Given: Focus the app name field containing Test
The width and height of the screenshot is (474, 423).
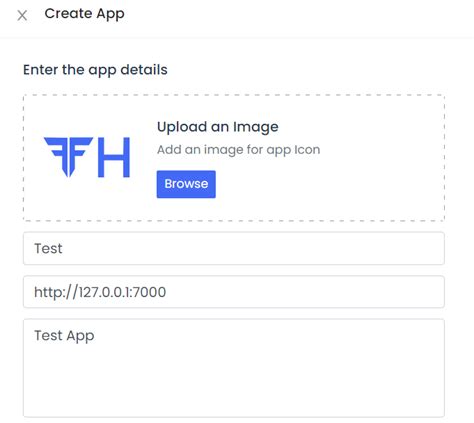Looking at the screenshot, I should pos(234,248).
